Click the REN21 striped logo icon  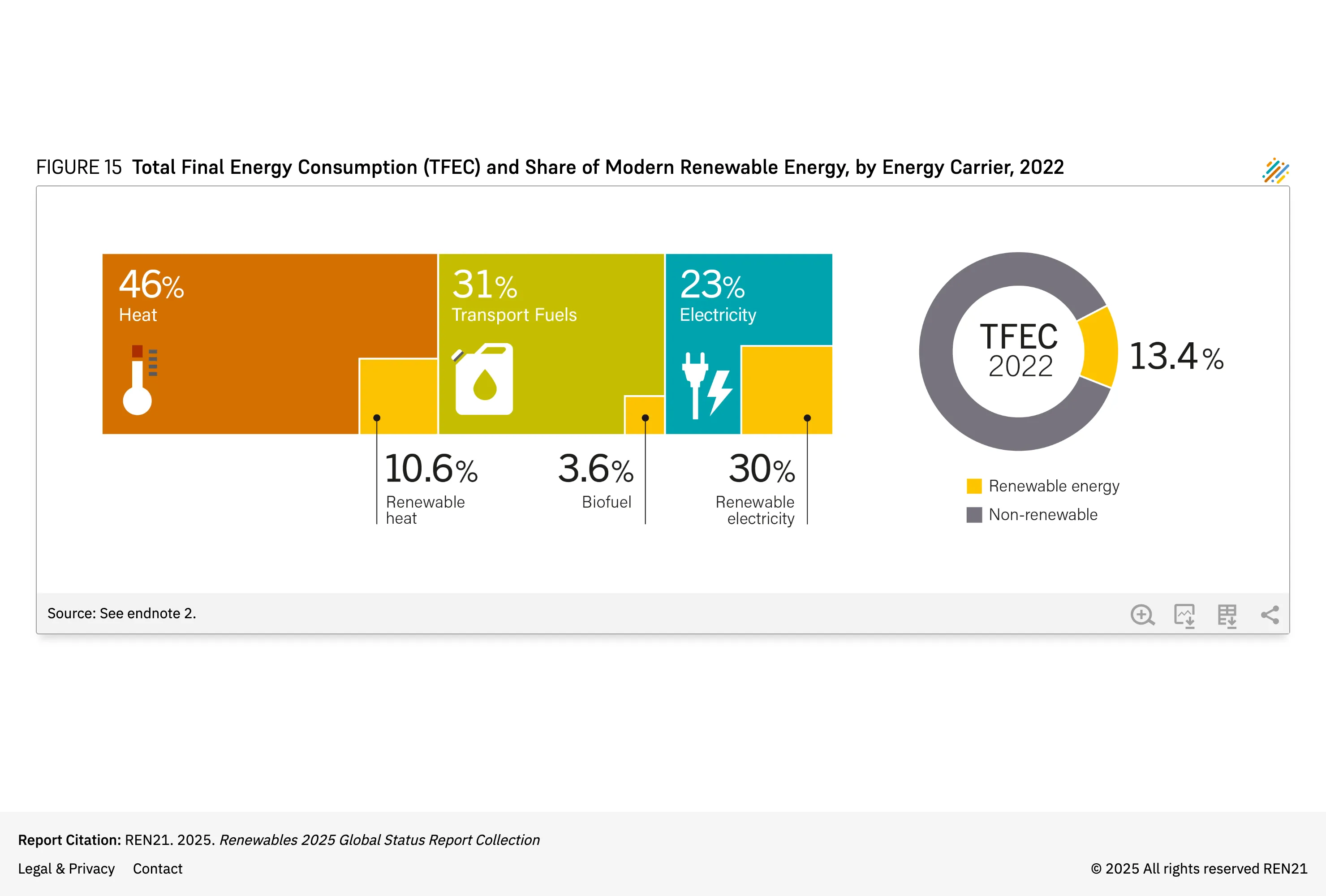coord(1275,171)
